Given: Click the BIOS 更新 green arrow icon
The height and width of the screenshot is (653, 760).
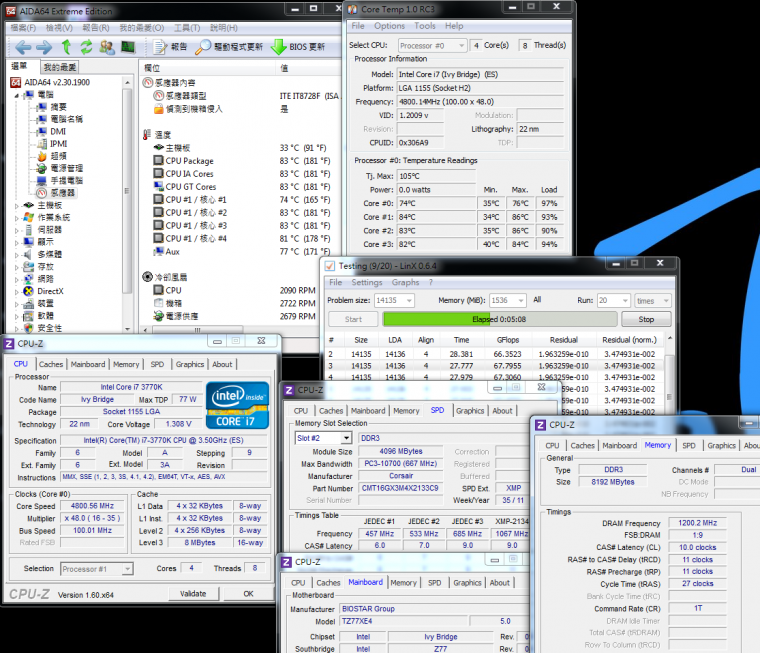Looking at the screenshot, I should (x=277, y=47).
